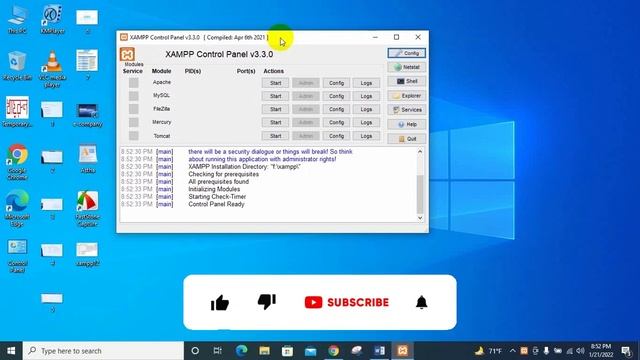Start the MySQL module

pos(276,96)
